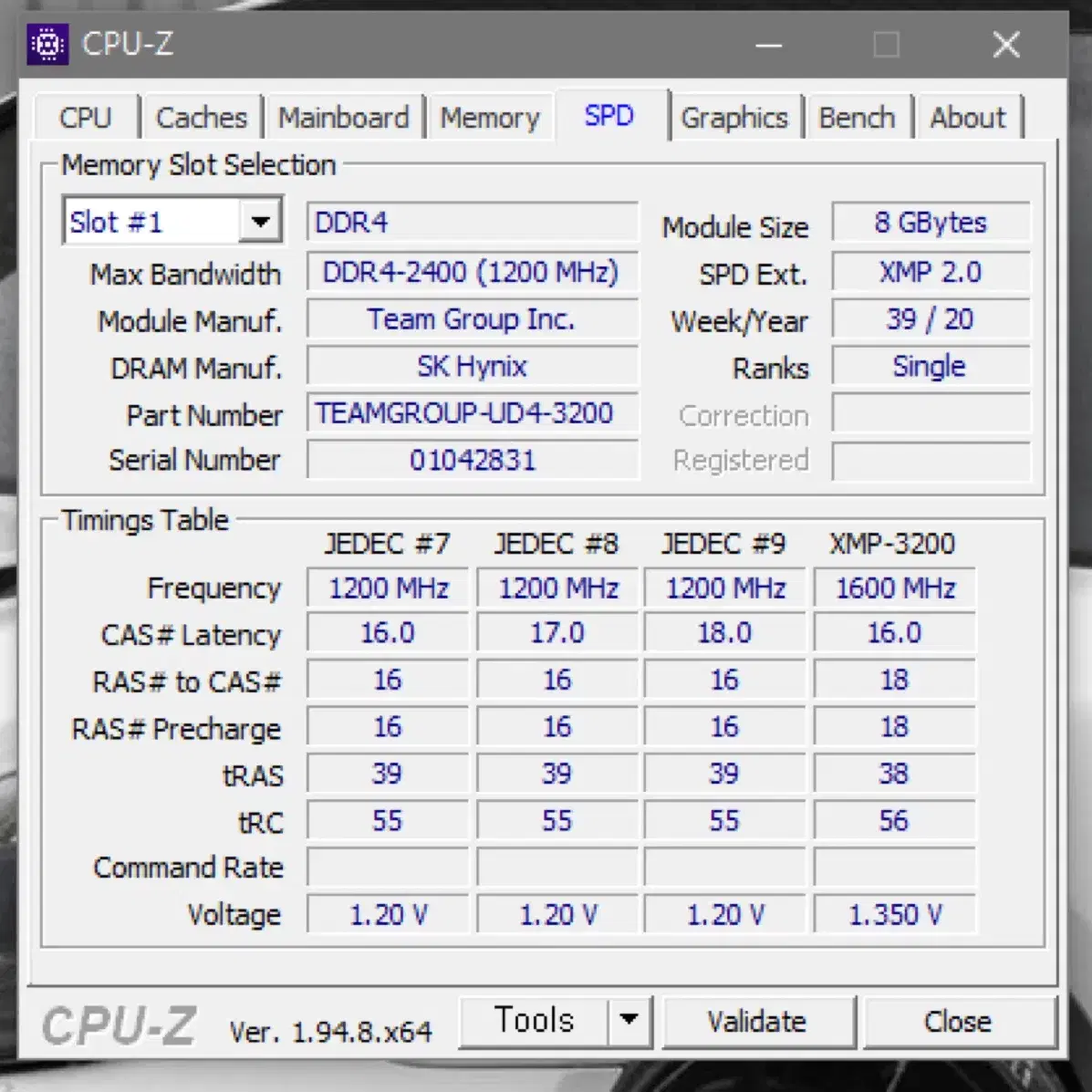Screen dimensions: 1092x1092
Task: Expand the Tools button dropdown arrow
Action: click(x=629, y=1020)
